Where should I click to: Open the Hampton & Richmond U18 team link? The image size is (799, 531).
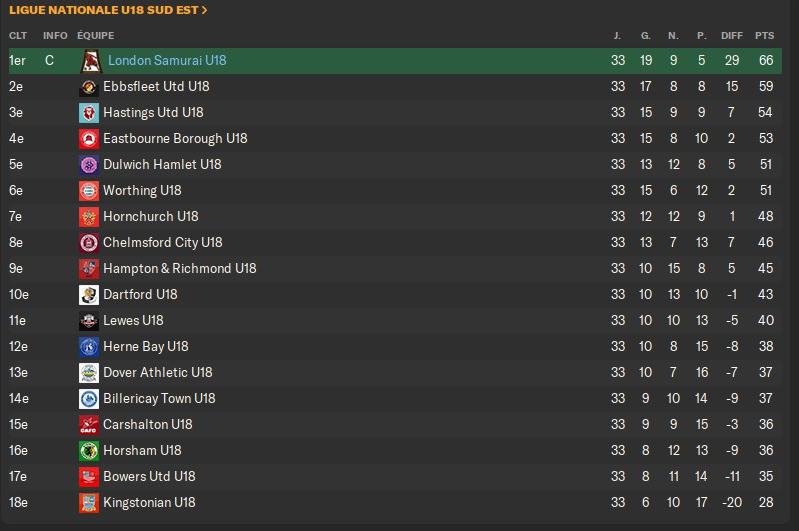(x=180, y=269)
